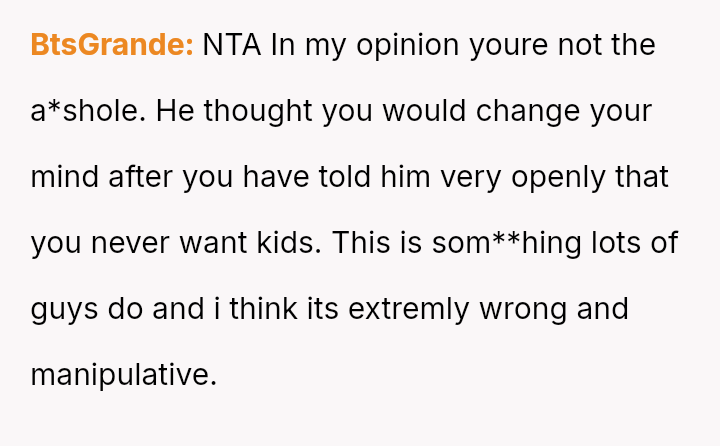Click the word youre in first line
The width and height of the screenshot is (720, 446).
coord(508,46)
